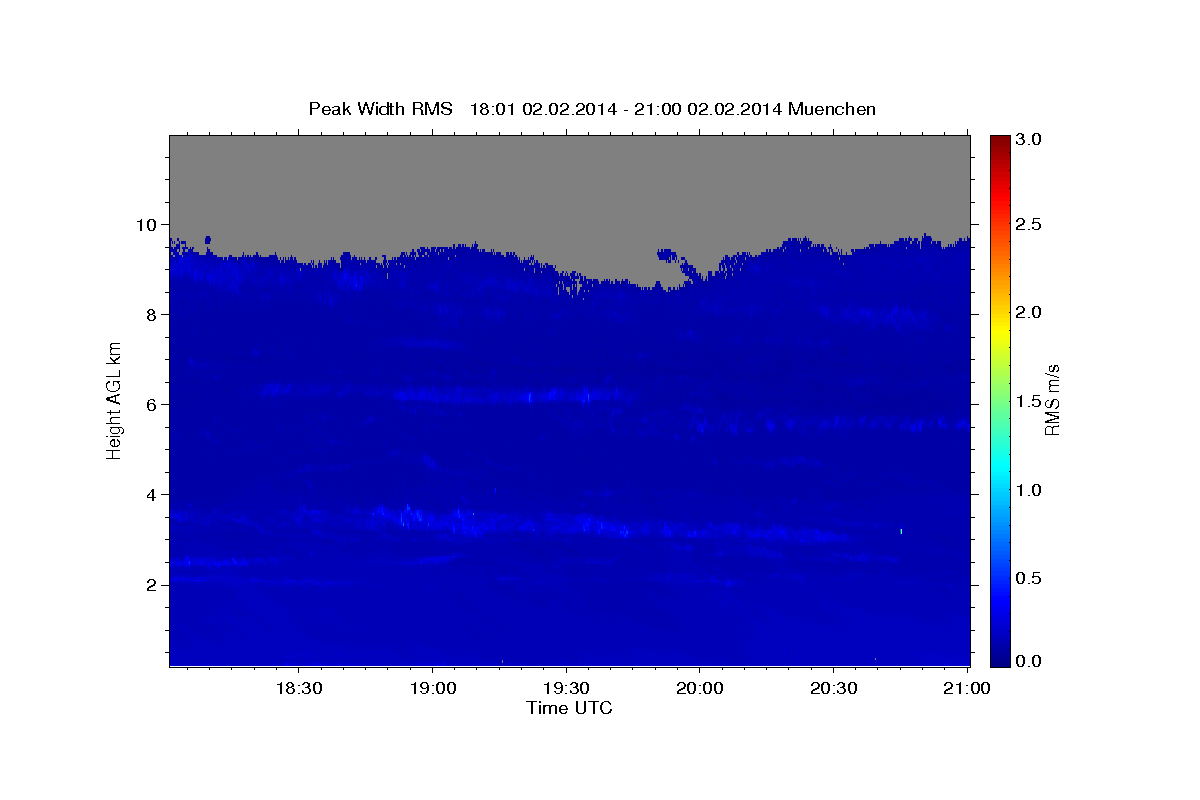Click the colorbar value 2.0
Viewport: 1200px width, 800px height.
point(1030,313)
